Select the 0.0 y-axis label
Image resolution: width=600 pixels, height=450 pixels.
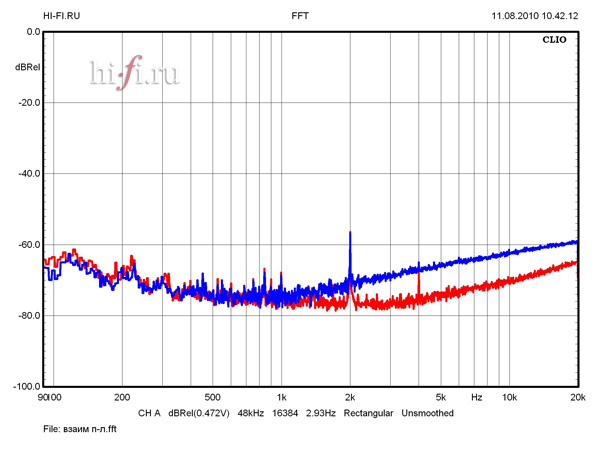tap(32, 32)
